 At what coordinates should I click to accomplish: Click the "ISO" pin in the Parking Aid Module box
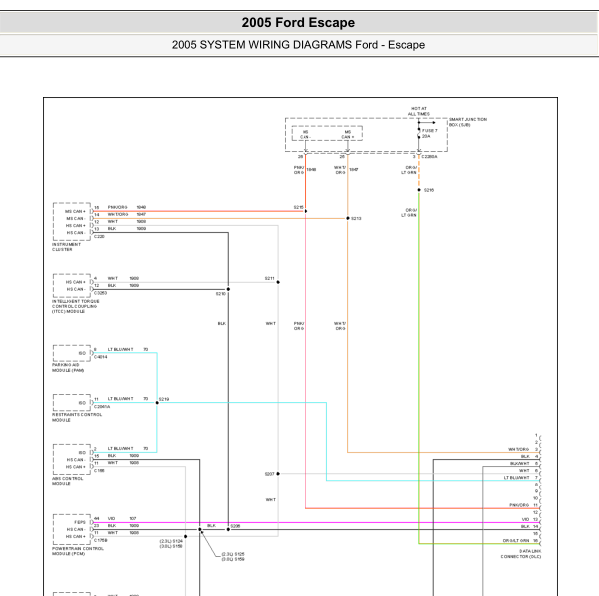(x=82, y=353)
